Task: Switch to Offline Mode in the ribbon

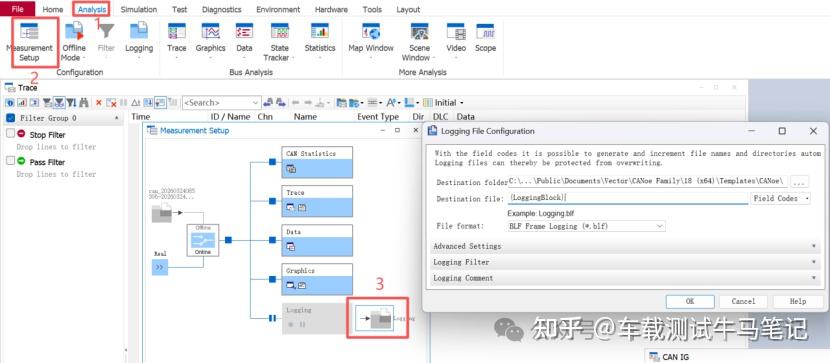Action: 74,42
